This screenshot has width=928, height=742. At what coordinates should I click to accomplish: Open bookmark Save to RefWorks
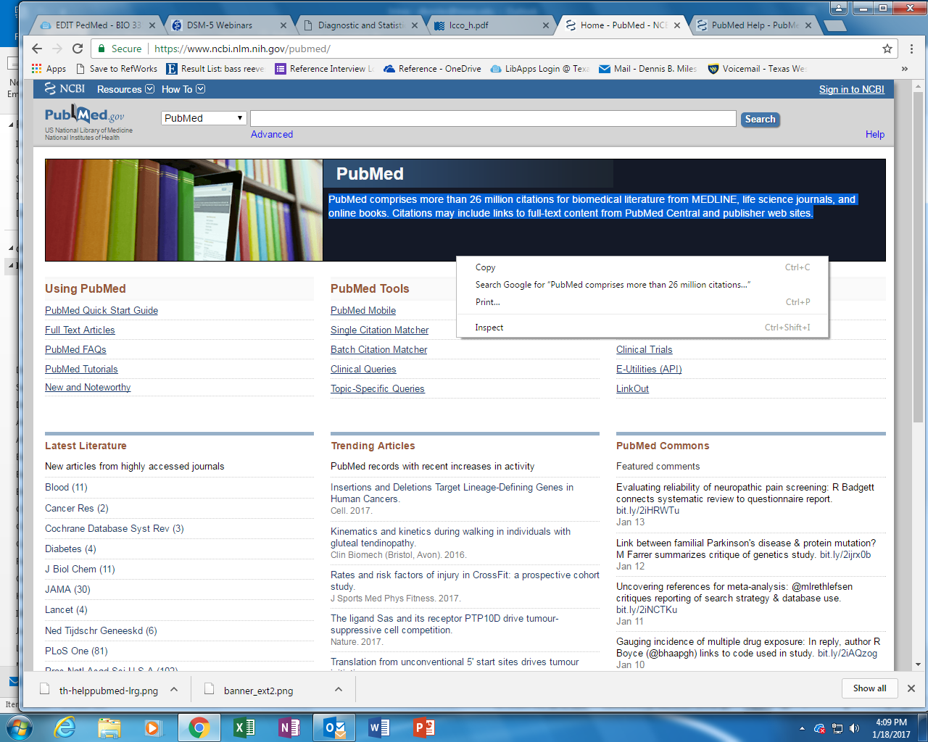tap(117, 69)
